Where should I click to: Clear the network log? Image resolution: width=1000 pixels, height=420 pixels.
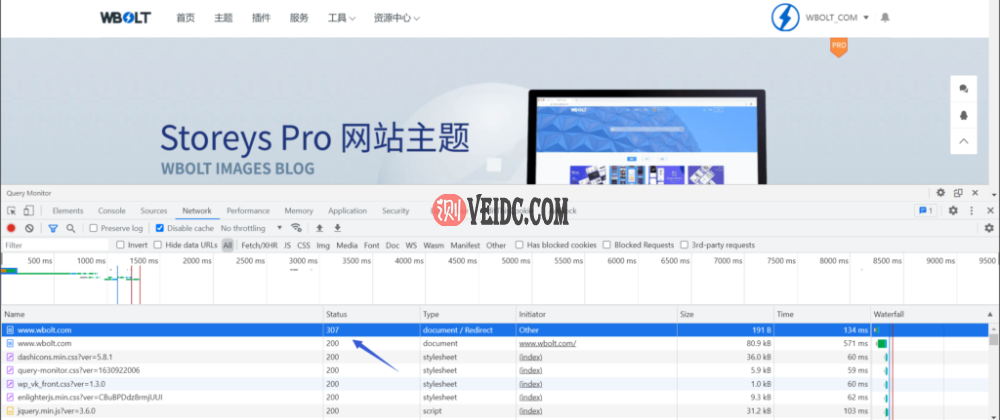tap(30, 228)
